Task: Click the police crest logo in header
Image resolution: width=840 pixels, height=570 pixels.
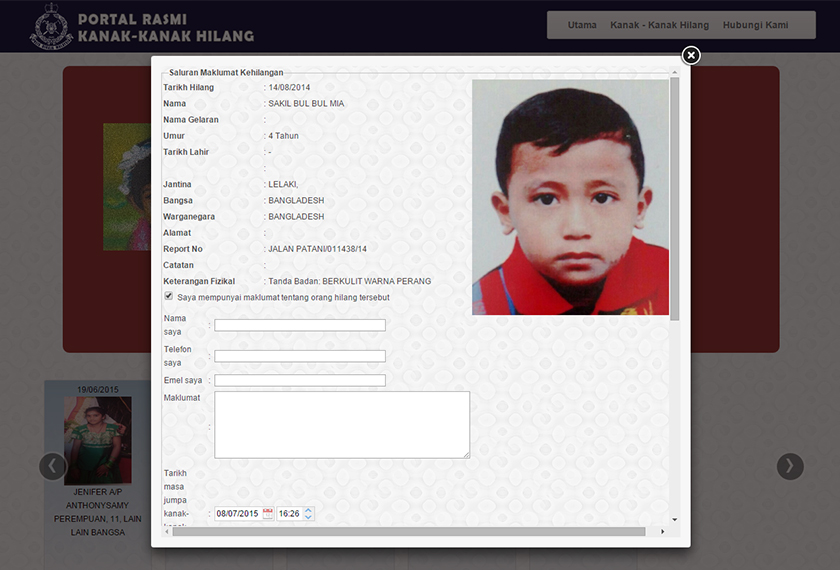Action: point(51,26)
